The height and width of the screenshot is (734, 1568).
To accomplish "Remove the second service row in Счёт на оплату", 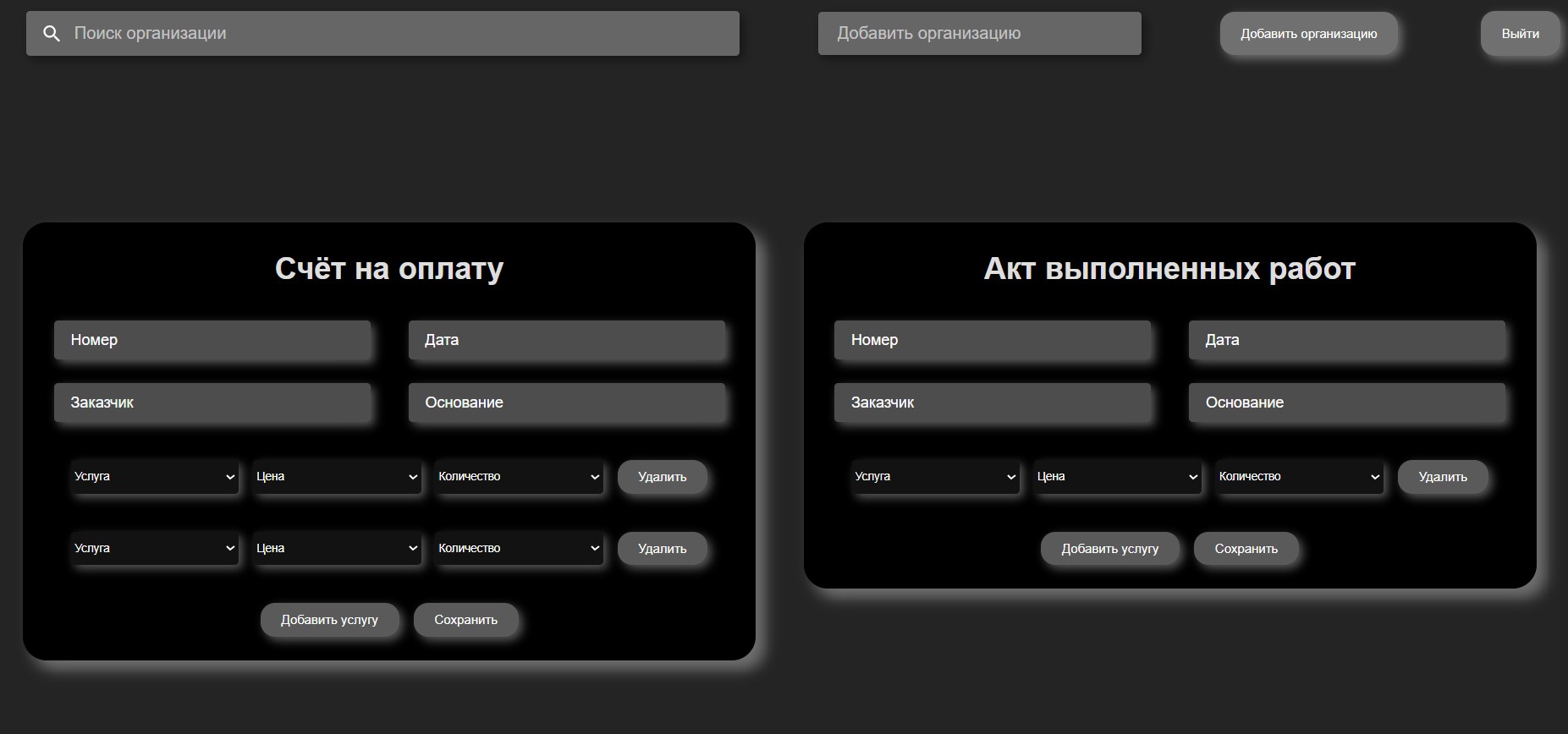I will click(x=662, y=549).
